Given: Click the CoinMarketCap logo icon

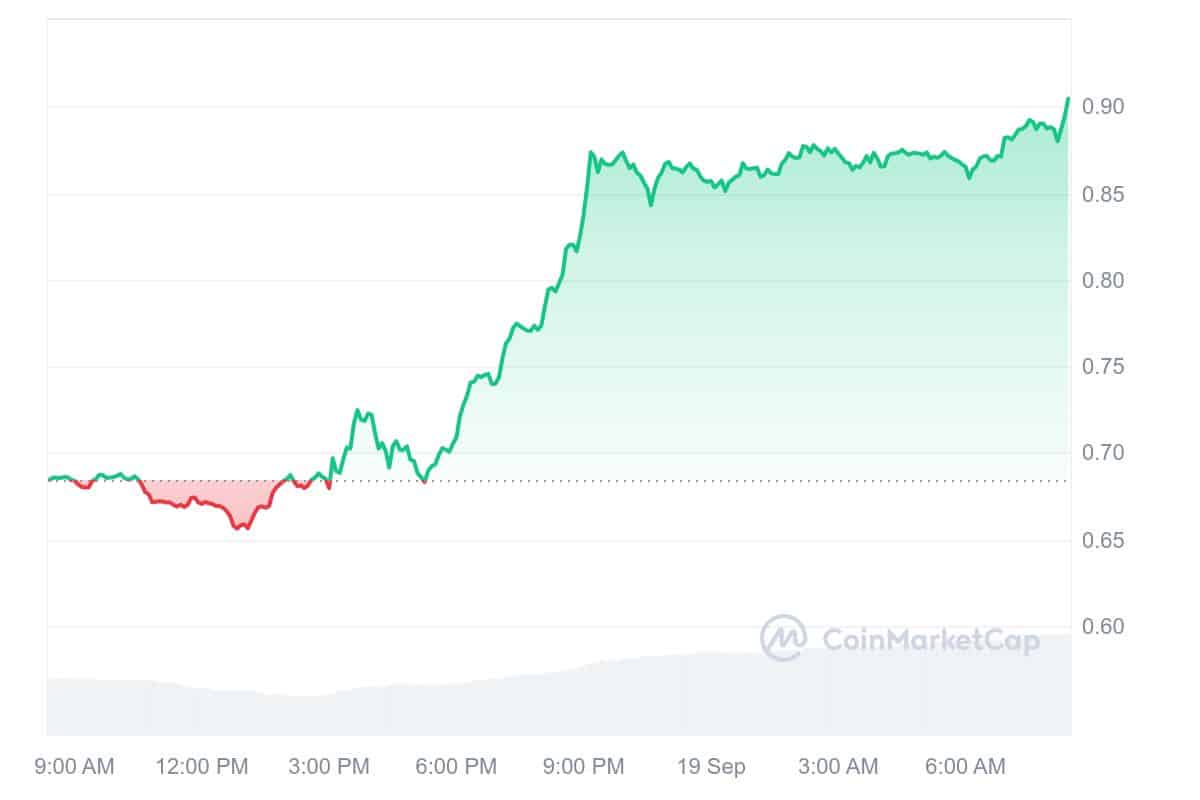Looking at the screenshot, I should point(783,638).
